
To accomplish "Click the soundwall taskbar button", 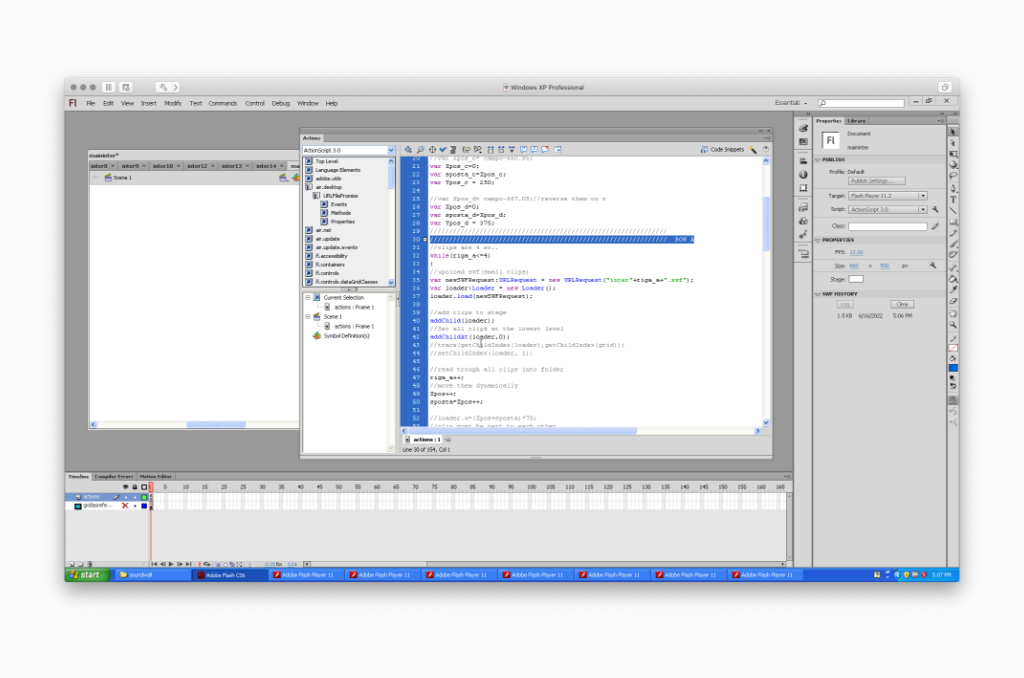I will pos(153,575).
